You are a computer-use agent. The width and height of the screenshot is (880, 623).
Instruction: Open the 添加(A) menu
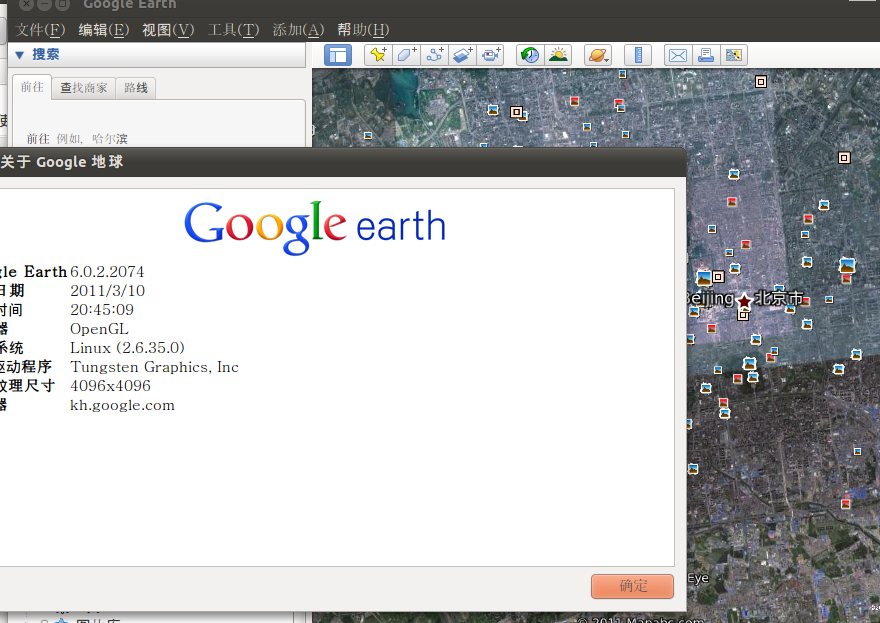(299, 30)
